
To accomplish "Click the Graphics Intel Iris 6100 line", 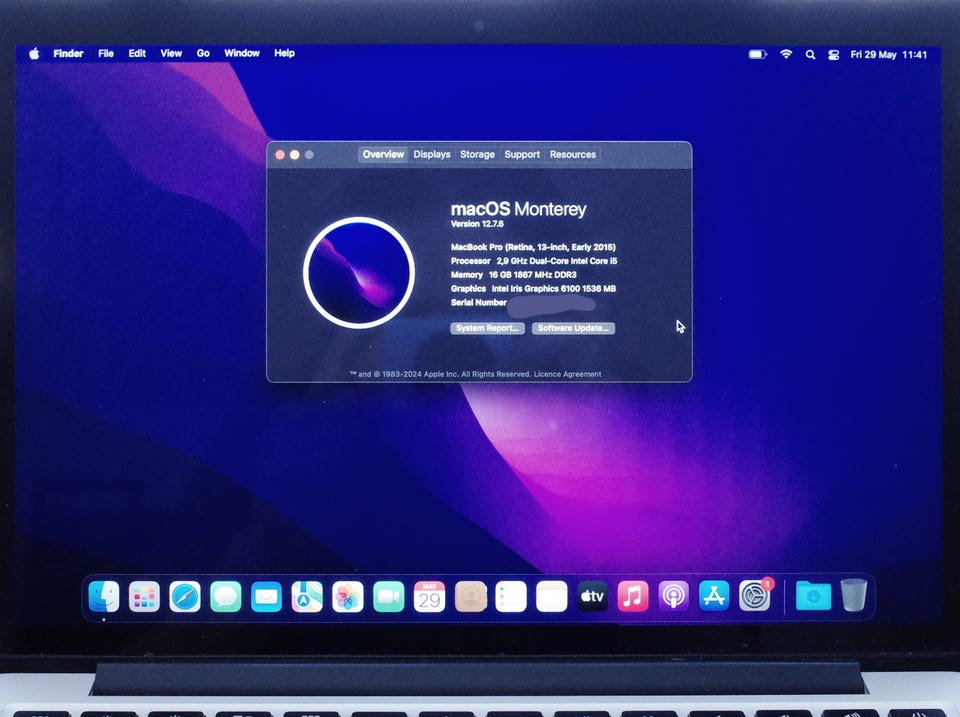I will coord(533,288).
